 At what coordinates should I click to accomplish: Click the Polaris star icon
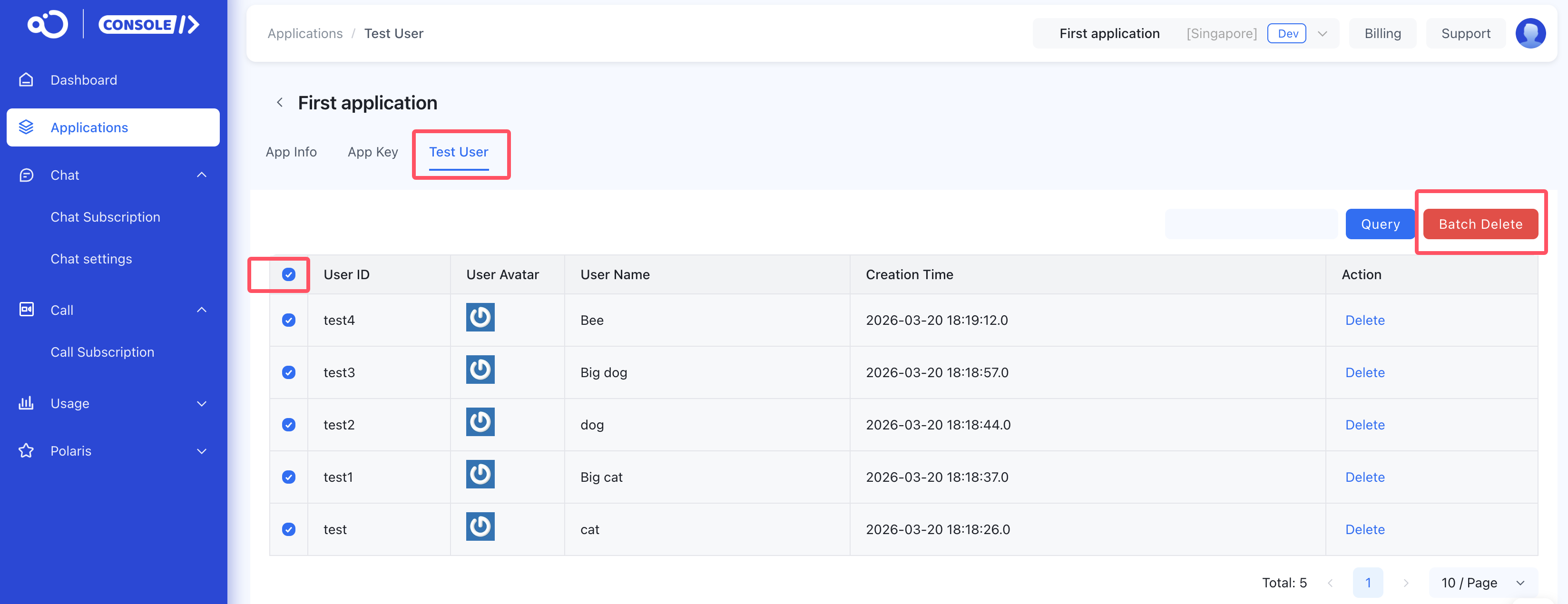26,451
